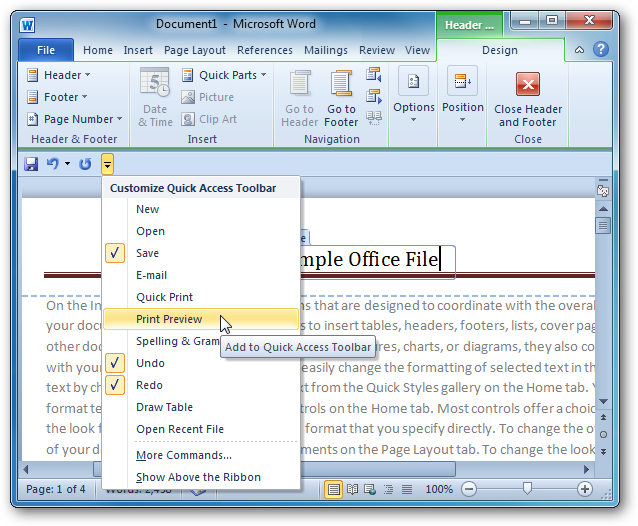Switch to the Home tab
638x526 pixels.
pyautogui.click(x=98, y=50)
